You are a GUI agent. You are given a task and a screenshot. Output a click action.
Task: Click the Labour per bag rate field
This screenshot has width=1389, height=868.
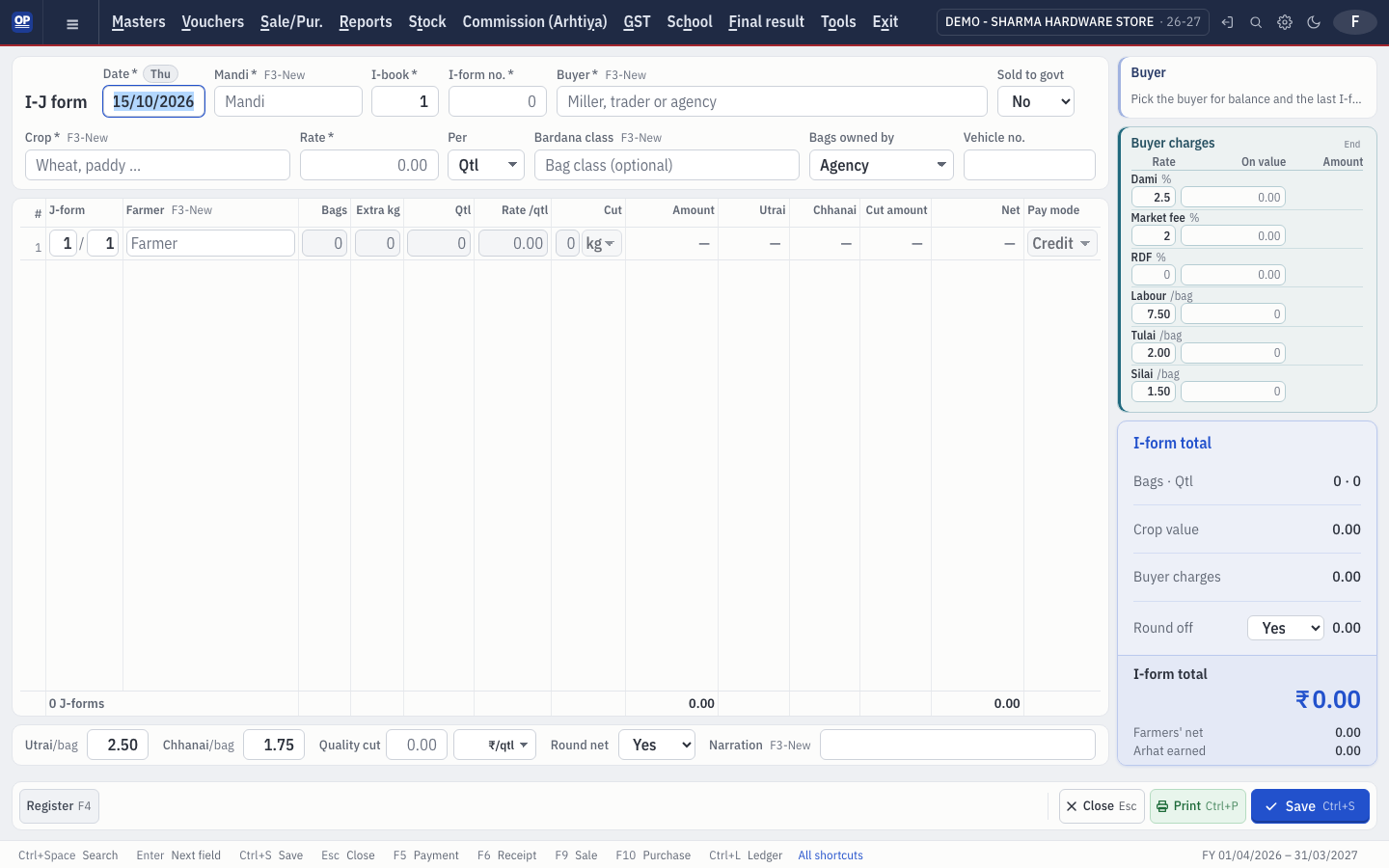[1154, 313]
